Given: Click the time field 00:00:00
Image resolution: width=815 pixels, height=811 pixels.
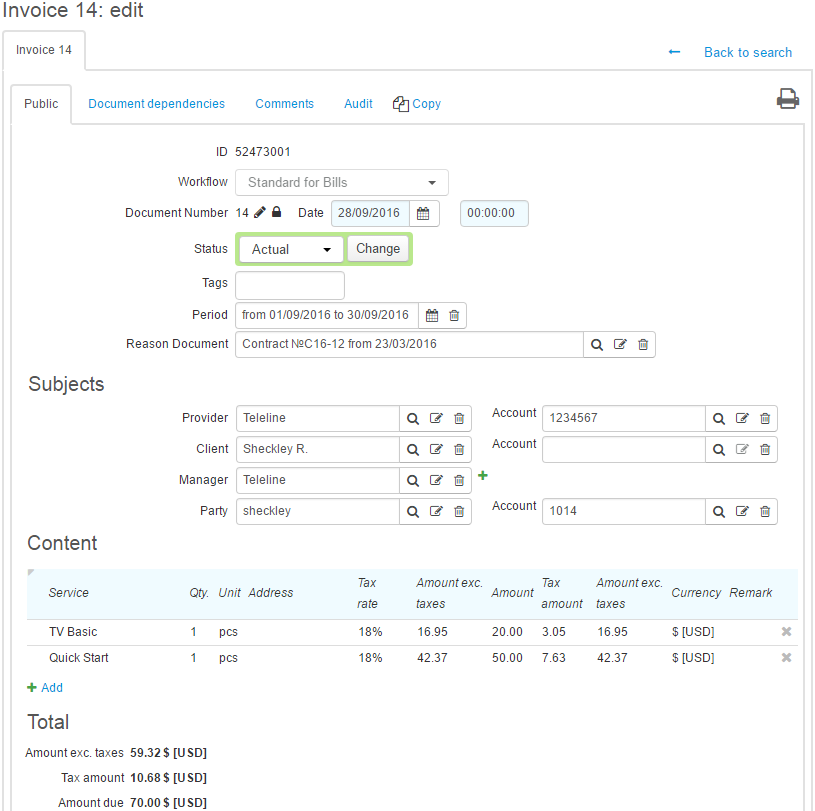Looking at the screenshot, I should tap(494, 213).
